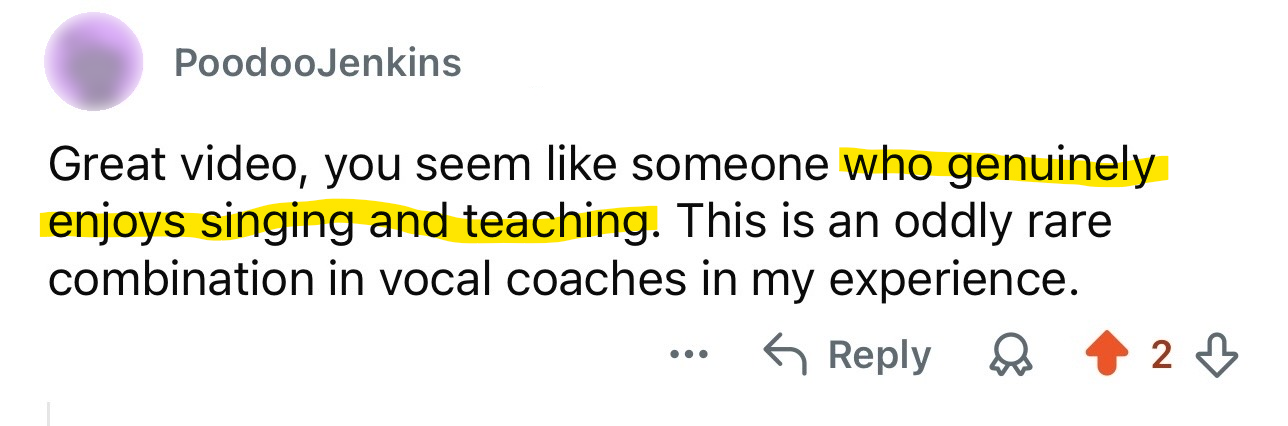Click the vote count number 2
1288x426 pixels.
pos(1161,355)
